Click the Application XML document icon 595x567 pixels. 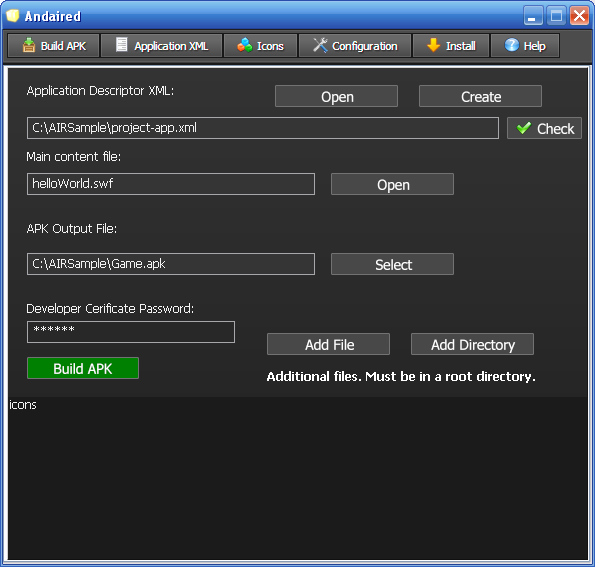(x=121, y=44)
